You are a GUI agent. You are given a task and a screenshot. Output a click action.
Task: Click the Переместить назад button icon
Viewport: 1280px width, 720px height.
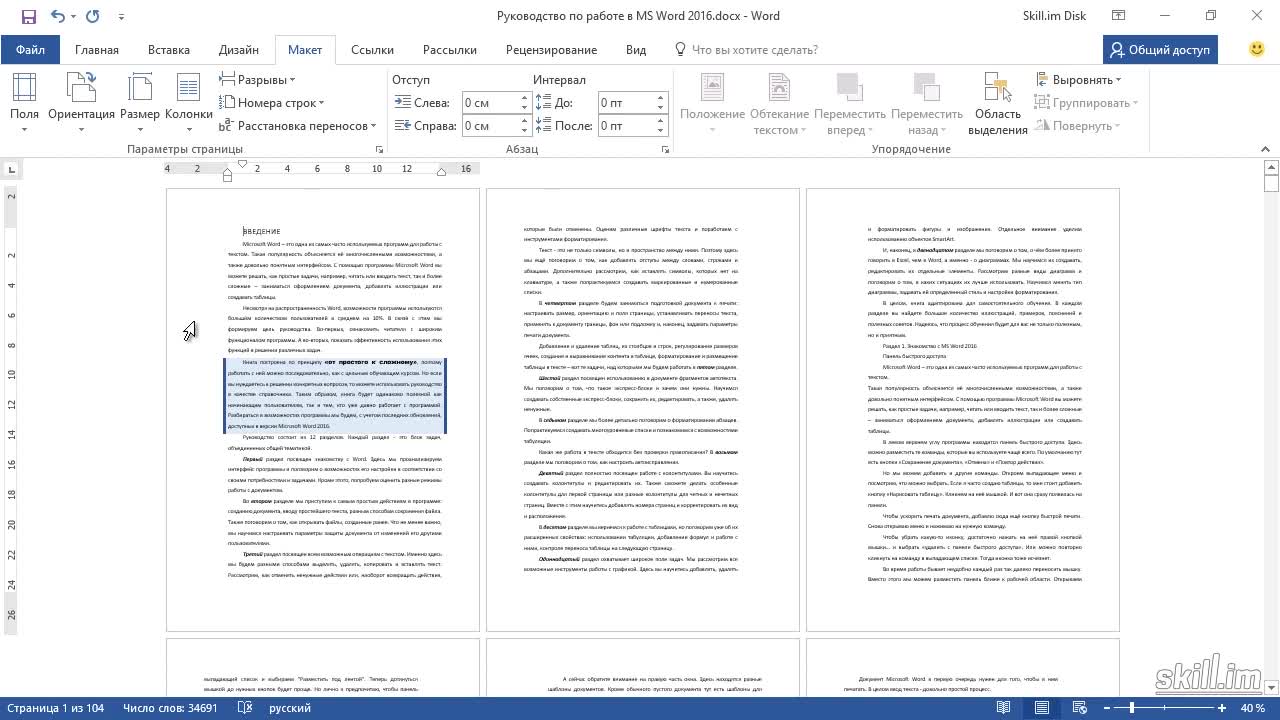click(927, 87)
